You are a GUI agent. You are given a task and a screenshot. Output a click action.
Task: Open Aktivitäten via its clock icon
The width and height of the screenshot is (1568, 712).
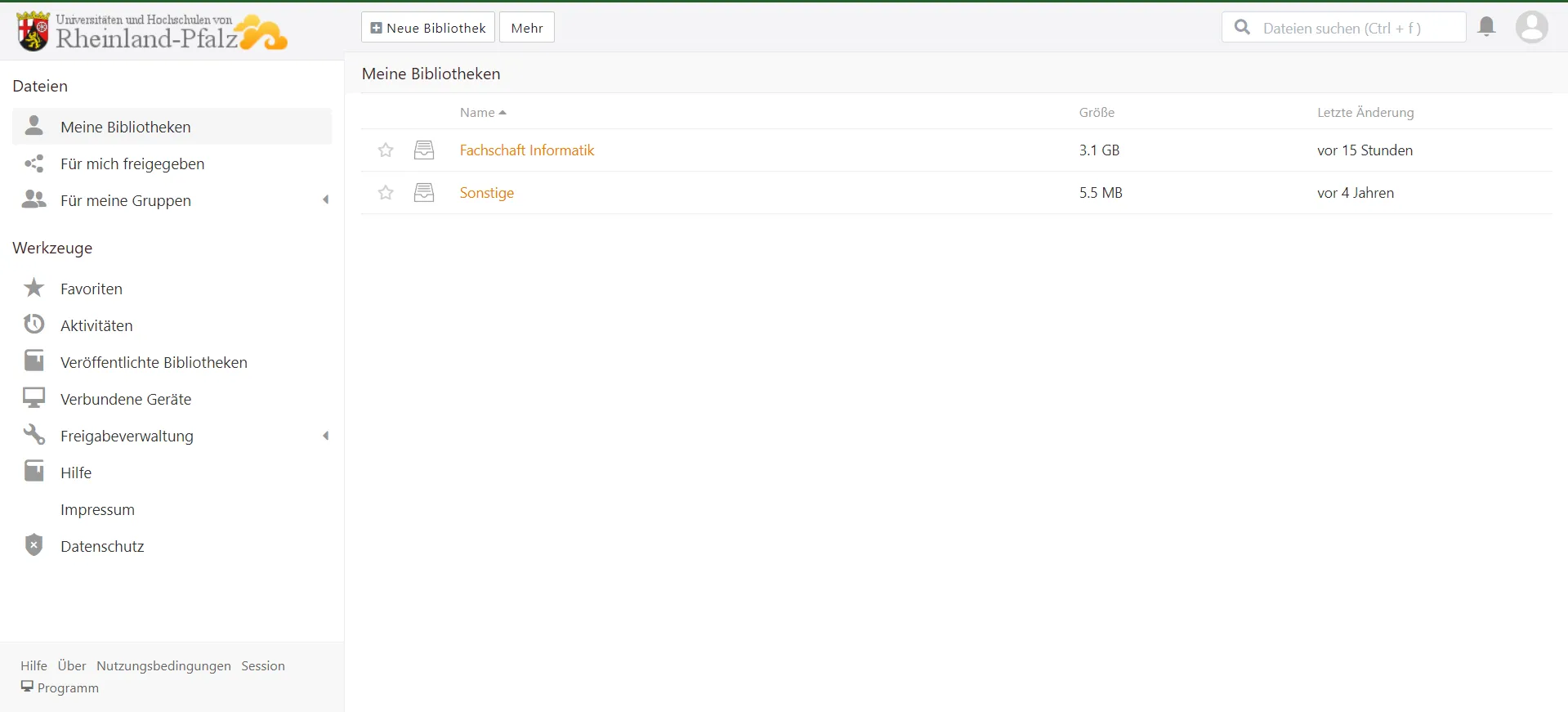pos(34,325)
